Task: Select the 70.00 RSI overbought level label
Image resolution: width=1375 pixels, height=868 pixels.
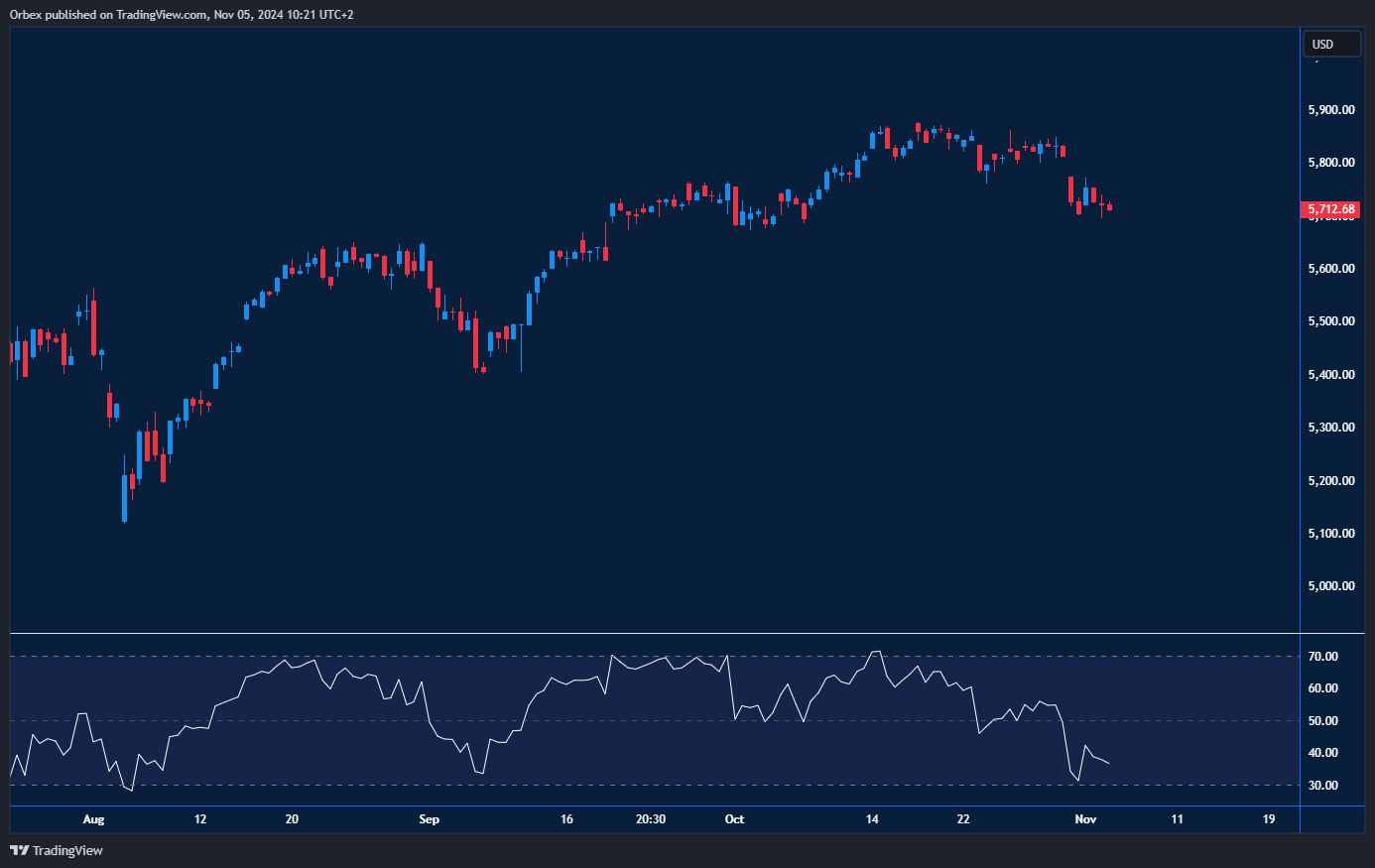Action: (1322, 657)
